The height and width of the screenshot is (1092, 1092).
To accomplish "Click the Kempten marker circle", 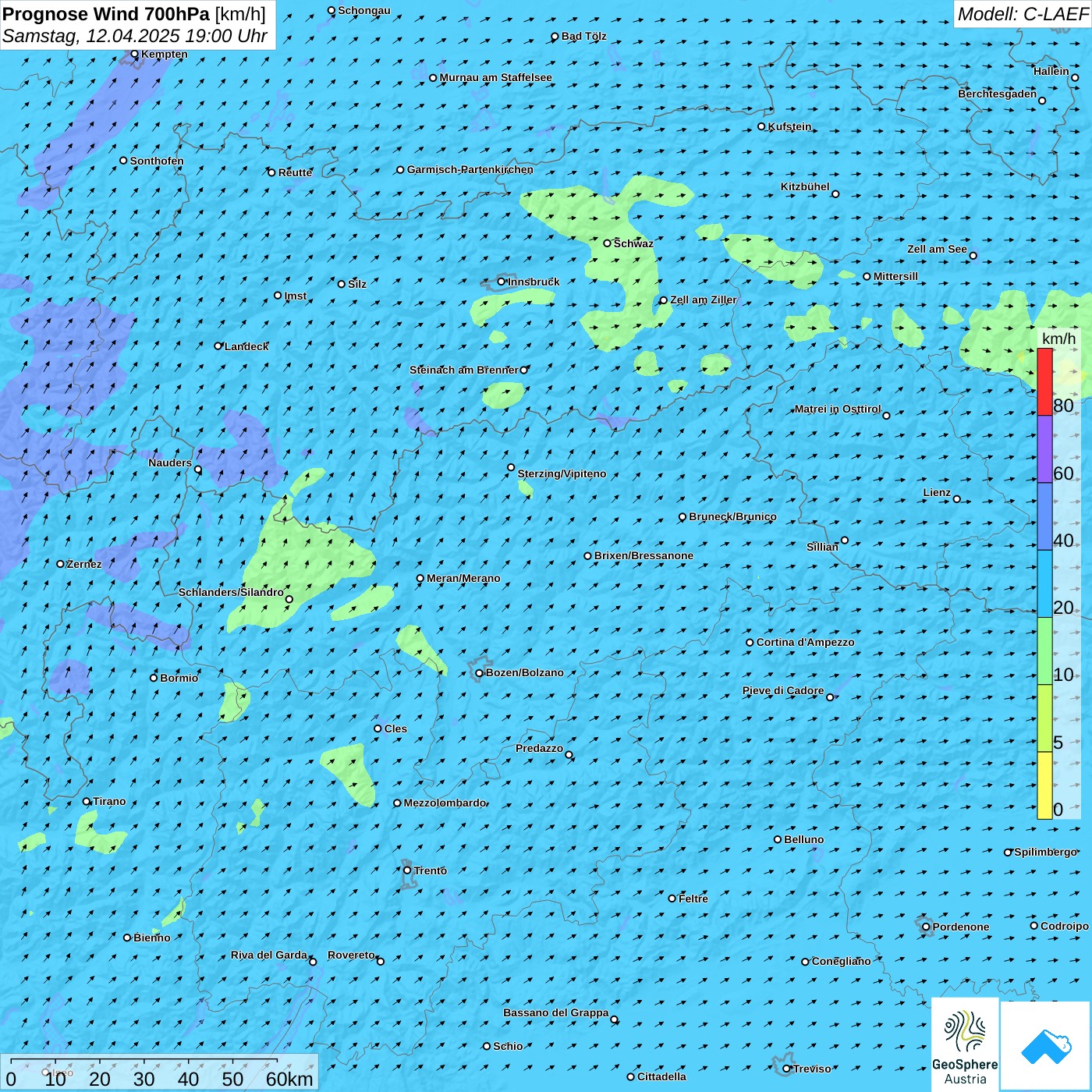I will click(135, 54).
